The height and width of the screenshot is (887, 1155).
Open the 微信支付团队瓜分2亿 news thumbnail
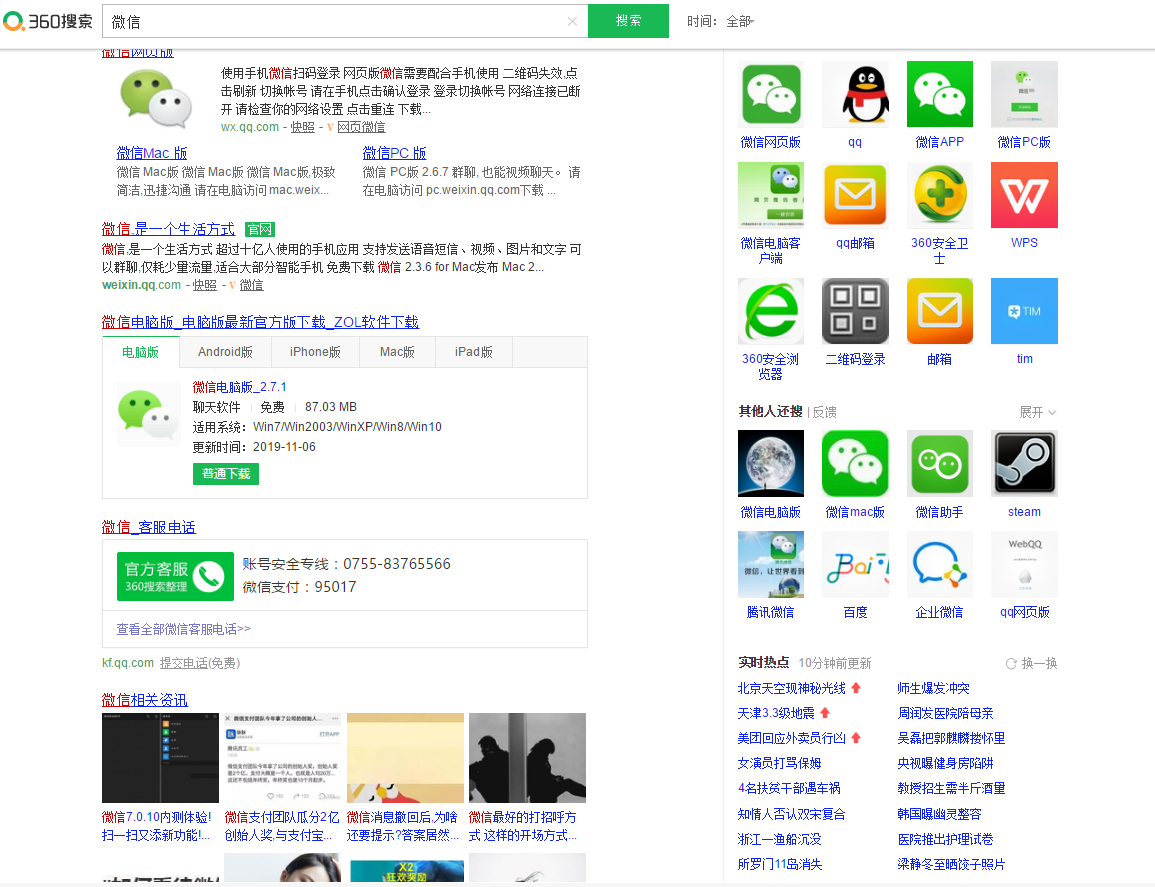(x=282, y=757)
